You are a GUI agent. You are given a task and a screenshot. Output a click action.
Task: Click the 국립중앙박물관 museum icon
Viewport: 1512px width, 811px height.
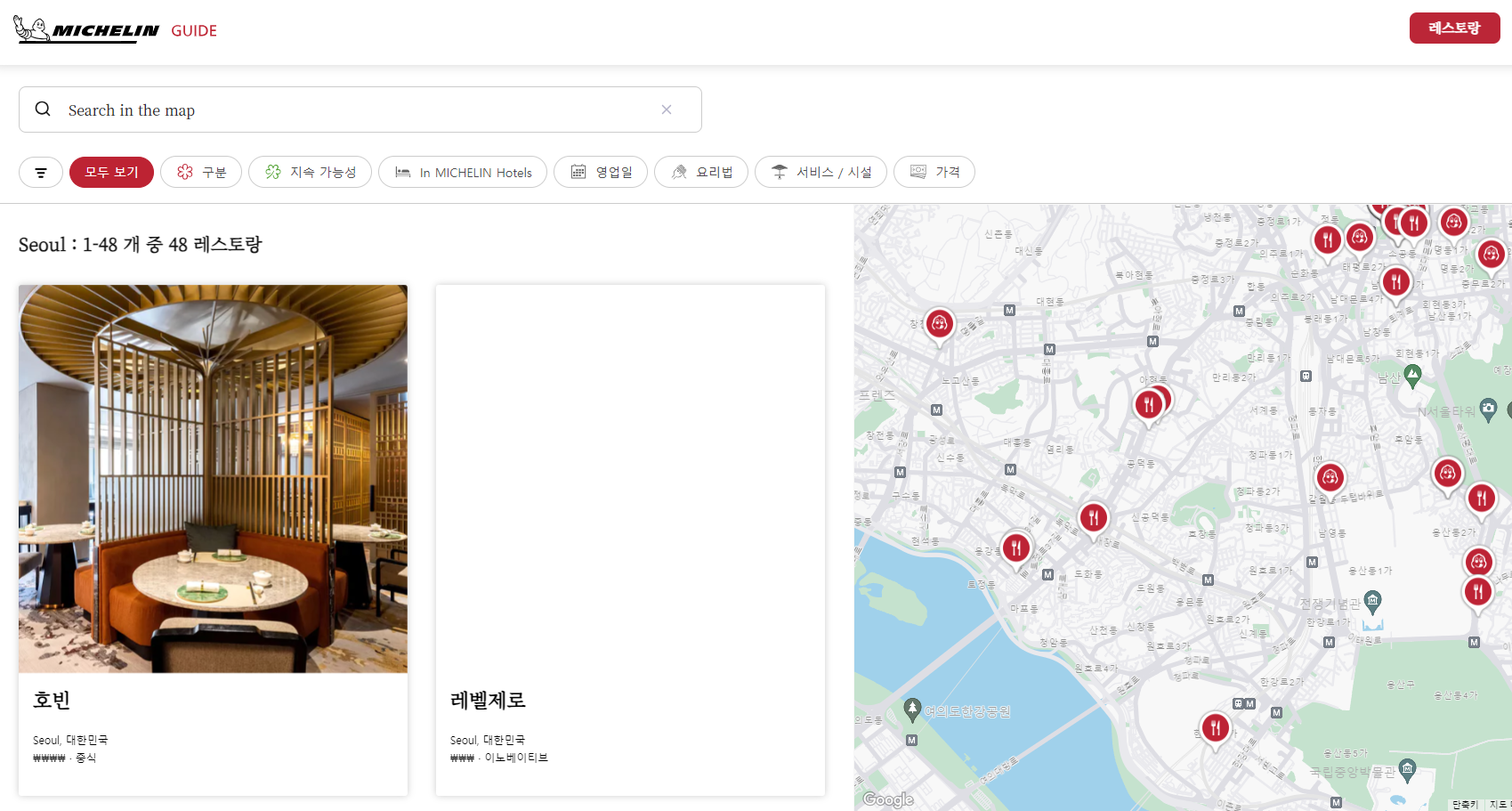click(1407, 768)
